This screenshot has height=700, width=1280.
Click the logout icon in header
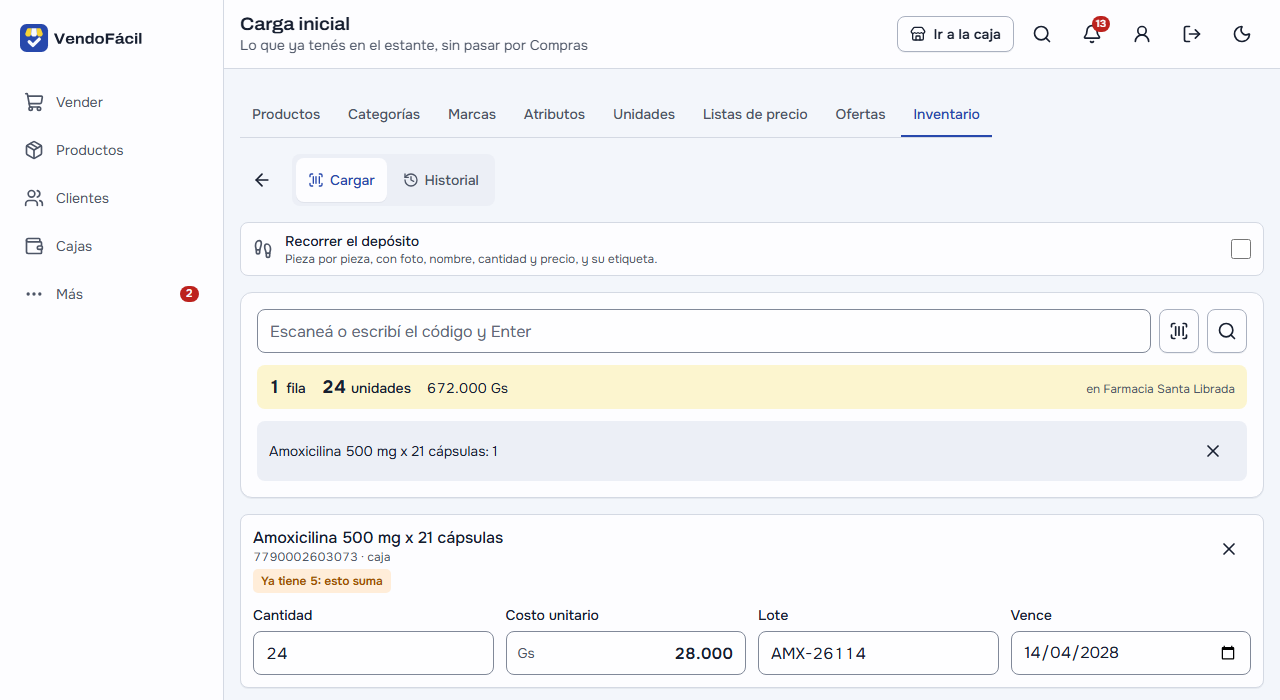1192,34
